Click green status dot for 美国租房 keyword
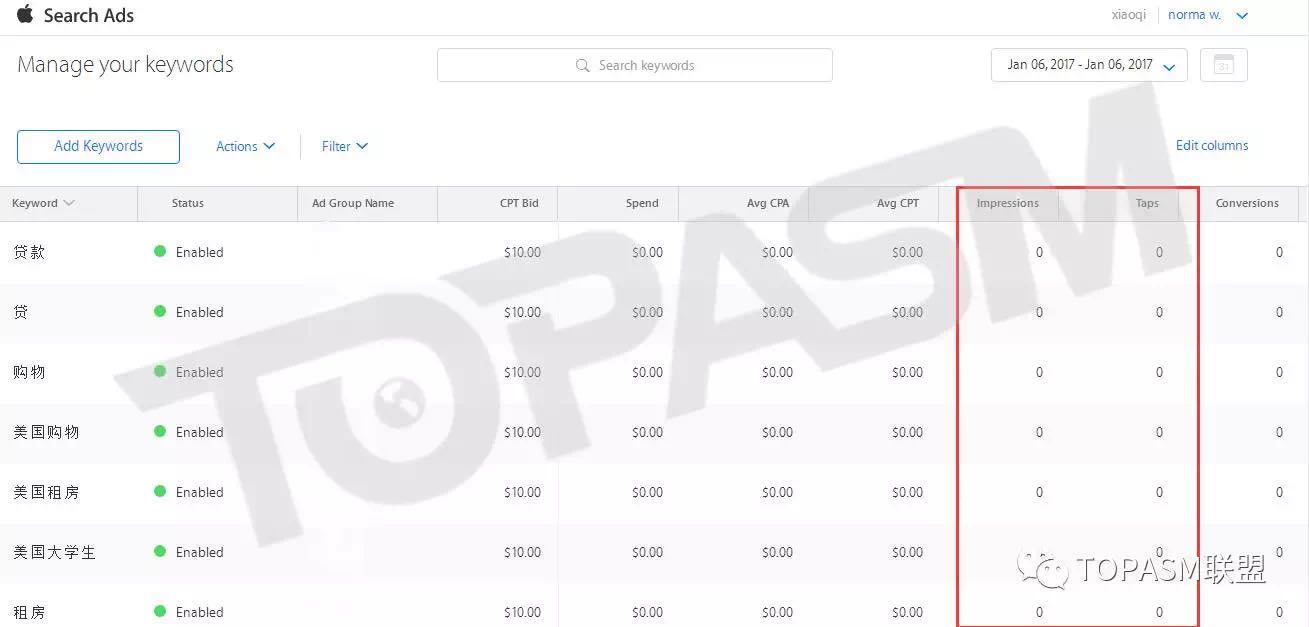The width and height of the screenshot is (1309, 627). click(x=160, y=492)
